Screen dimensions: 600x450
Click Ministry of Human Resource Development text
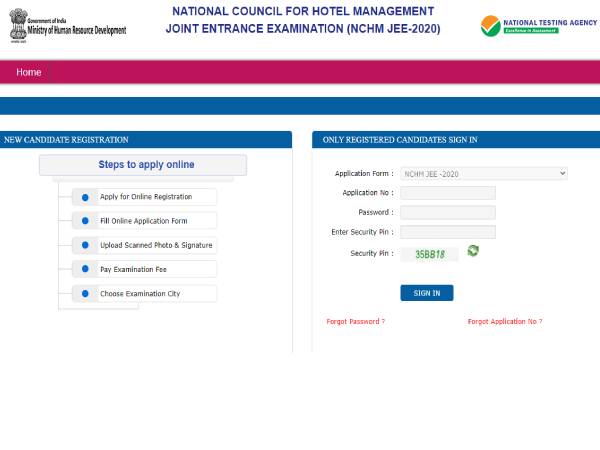click(77, 30)
